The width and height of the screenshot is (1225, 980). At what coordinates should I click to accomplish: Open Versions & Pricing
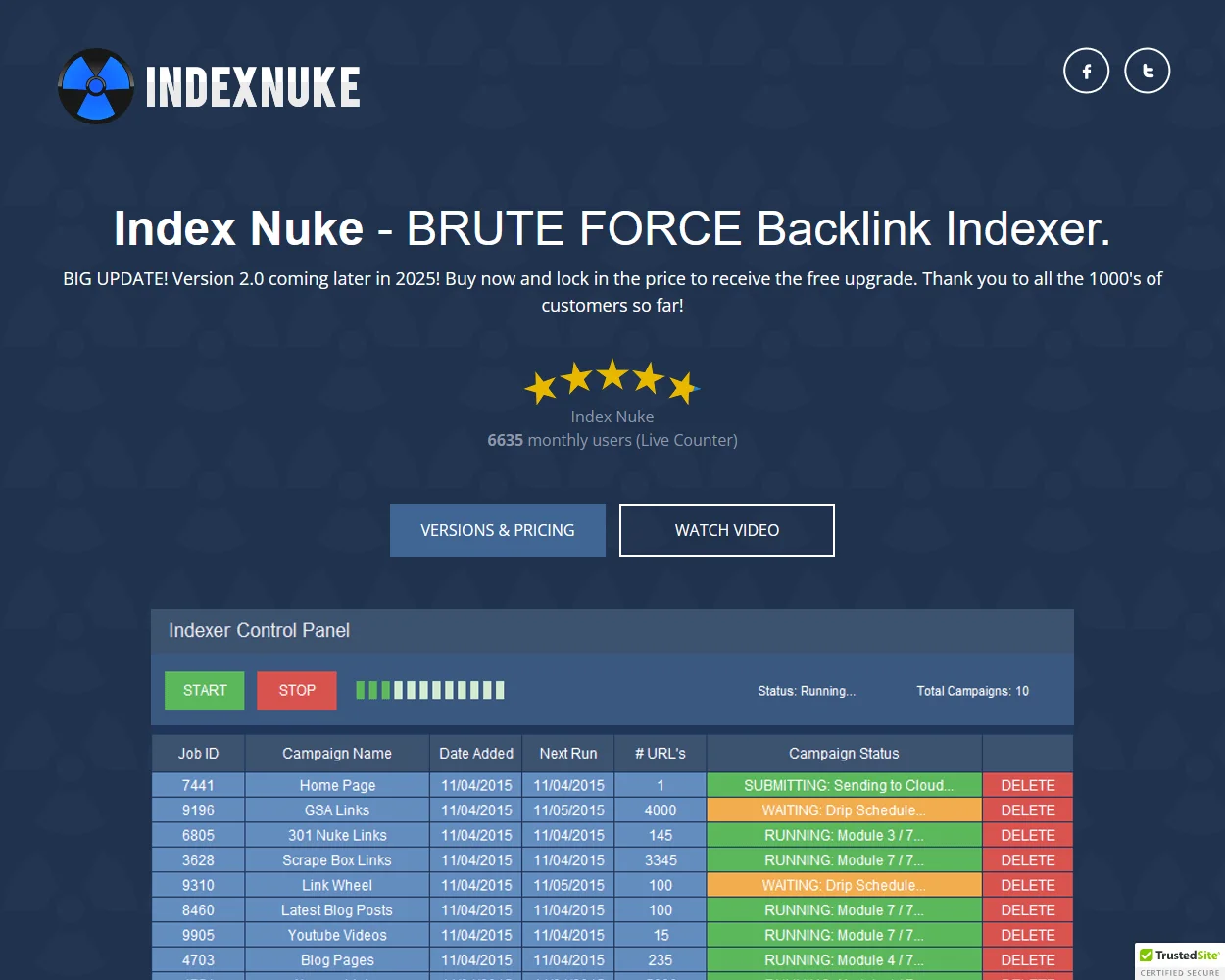coord(498,530)
